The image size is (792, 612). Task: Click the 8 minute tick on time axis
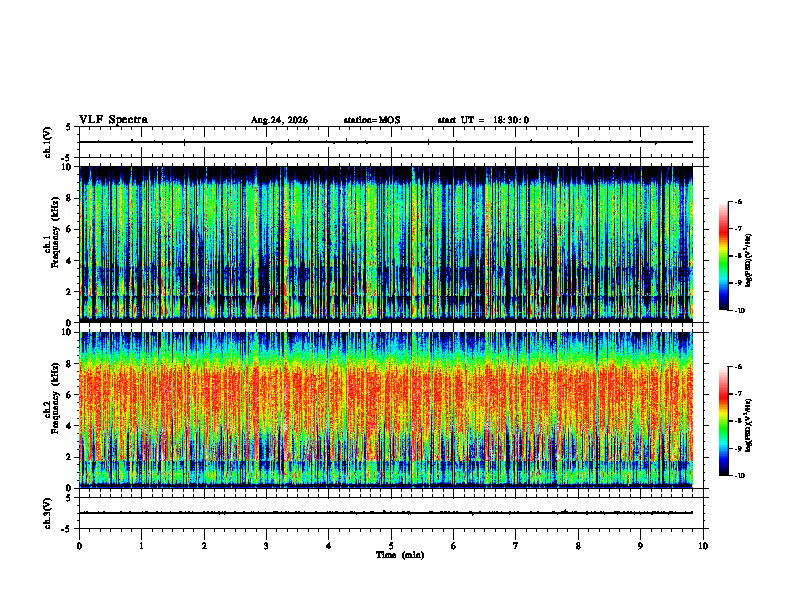[578, 546]
